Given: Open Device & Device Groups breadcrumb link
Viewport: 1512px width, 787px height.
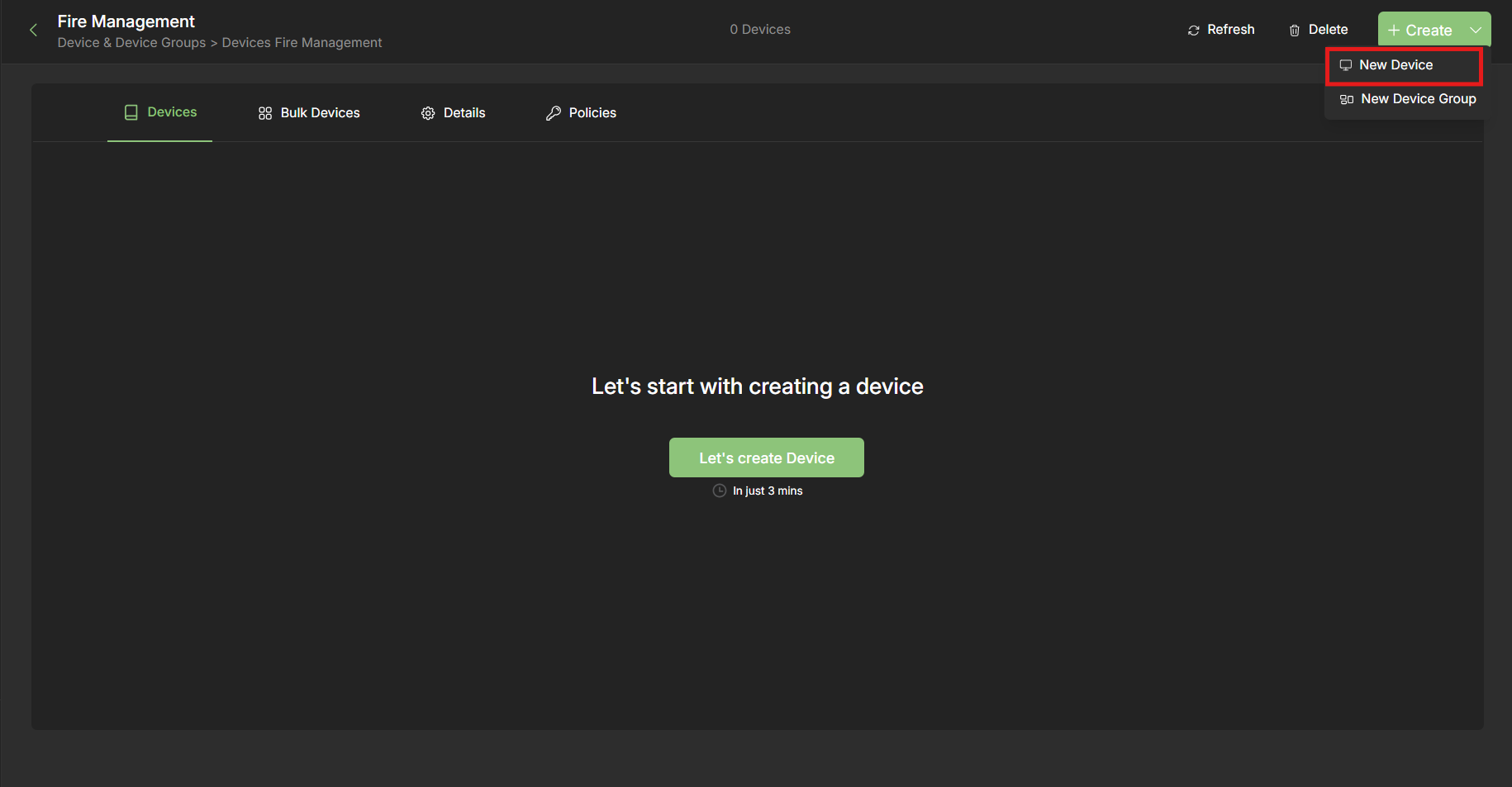Looking at the screenshot, I should pyautogui.click(x=131, y=42).
